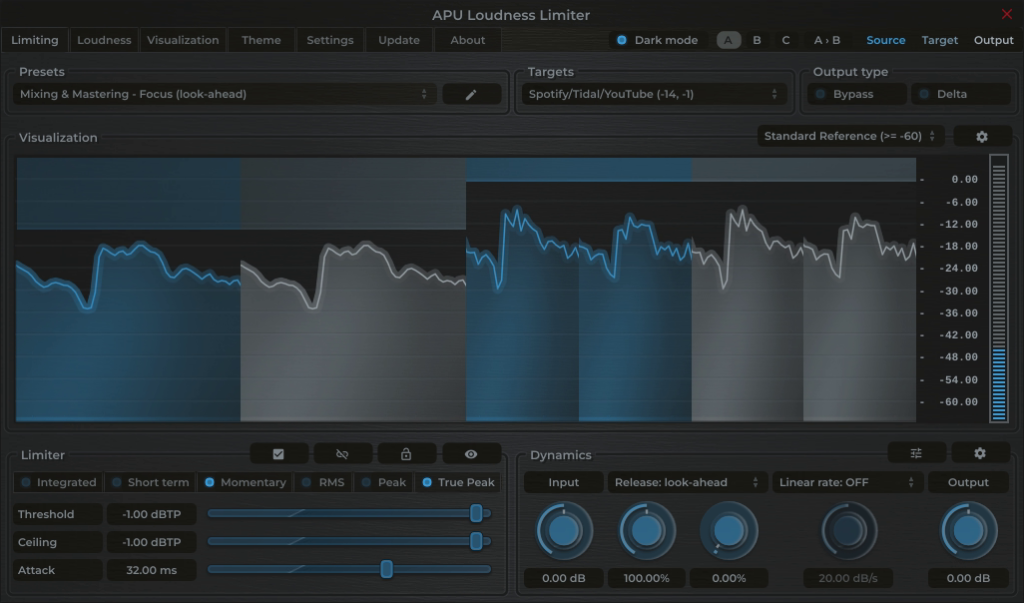
Task: Toggle Bypass output type
Action: point(855,93)
